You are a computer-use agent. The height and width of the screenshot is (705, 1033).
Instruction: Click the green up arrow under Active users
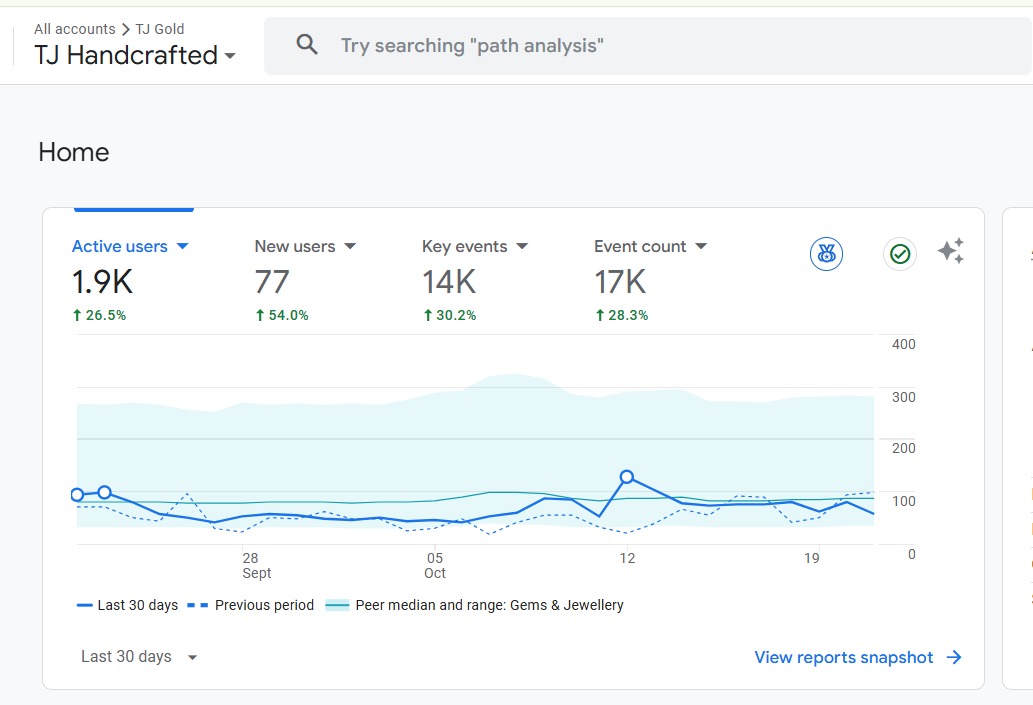[x=77, y=315]
